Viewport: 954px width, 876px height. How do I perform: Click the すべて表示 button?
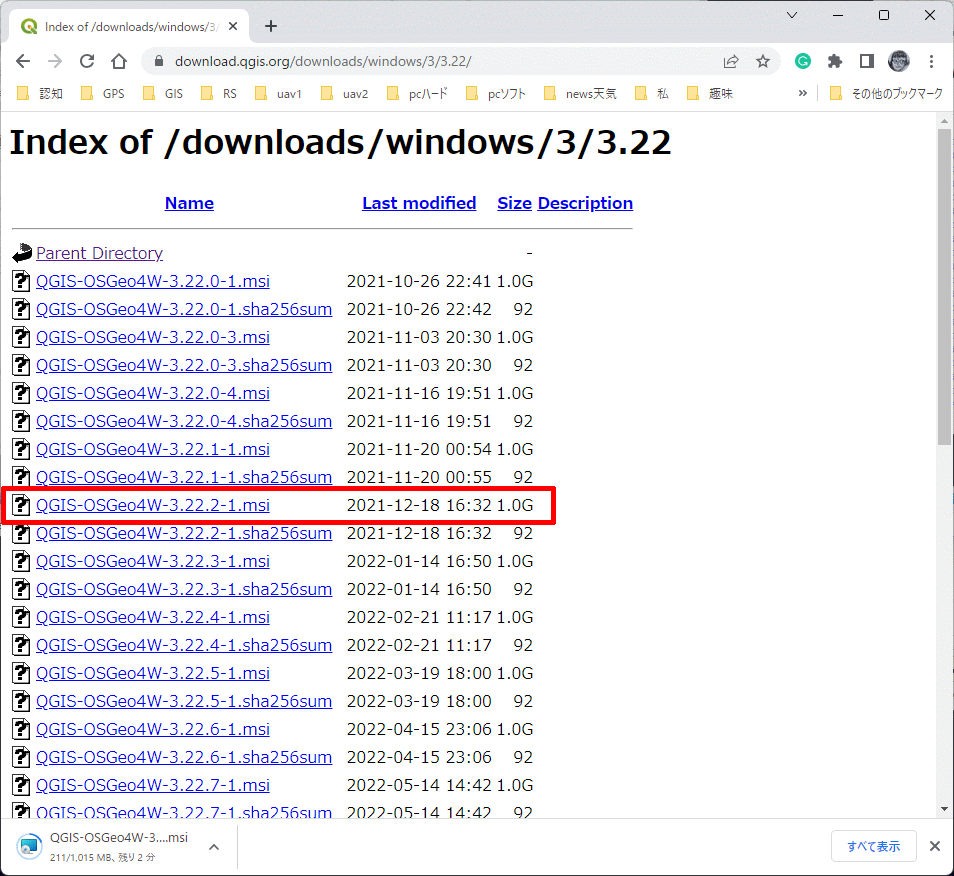point(873,845)
